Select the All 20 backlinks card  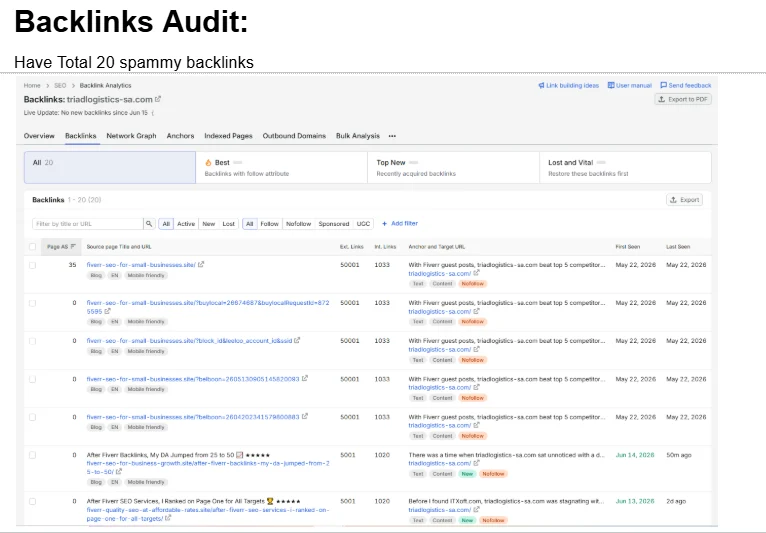coord(110,168)
